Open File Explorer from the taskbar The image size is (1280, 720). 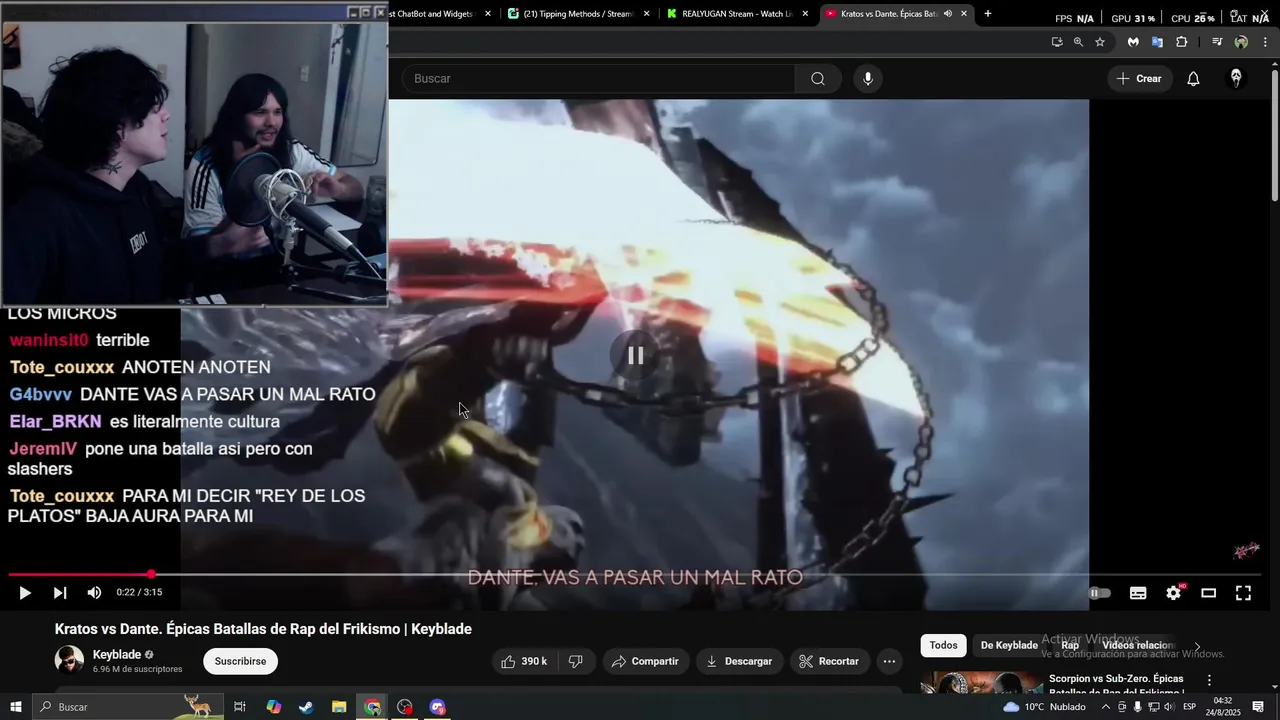pyautogui.click(x=339, y=707)
